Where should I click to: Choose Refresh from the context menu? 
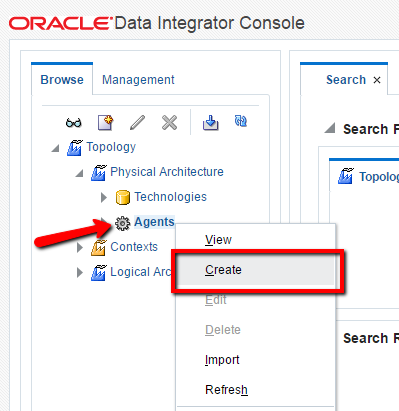click(x=255, y=390)
